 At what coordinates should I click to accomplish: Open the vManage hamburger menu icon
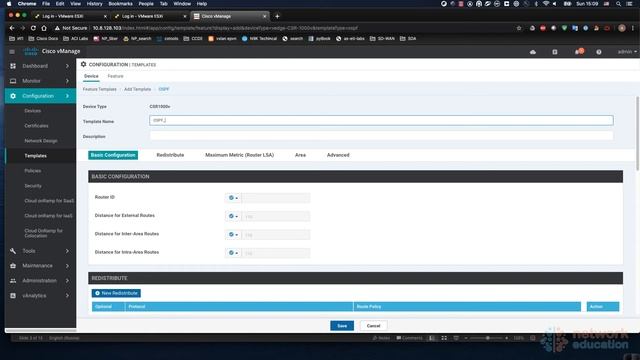pos(12,51)
